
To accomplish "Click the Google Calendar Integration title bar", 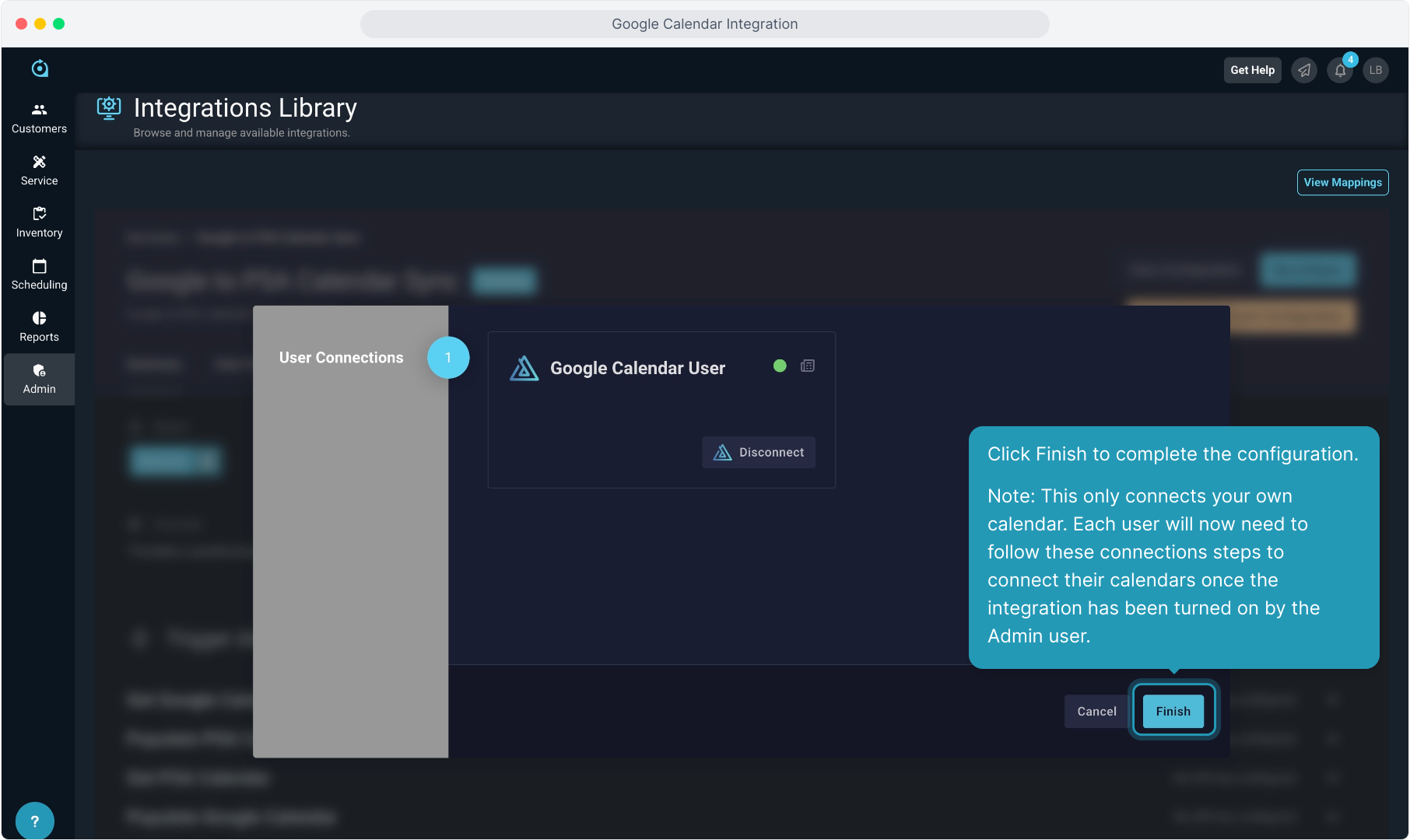I will click(704, 24).
